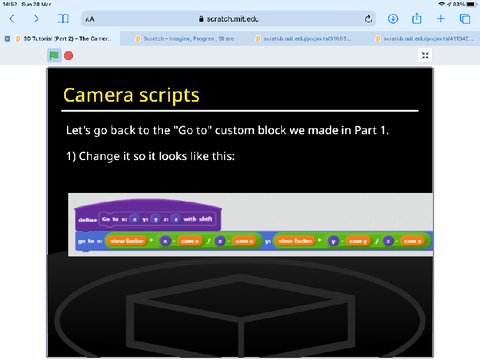Screen dimensions: 480x360
Task: Click the green flag to start project
Action: [54, 55]
